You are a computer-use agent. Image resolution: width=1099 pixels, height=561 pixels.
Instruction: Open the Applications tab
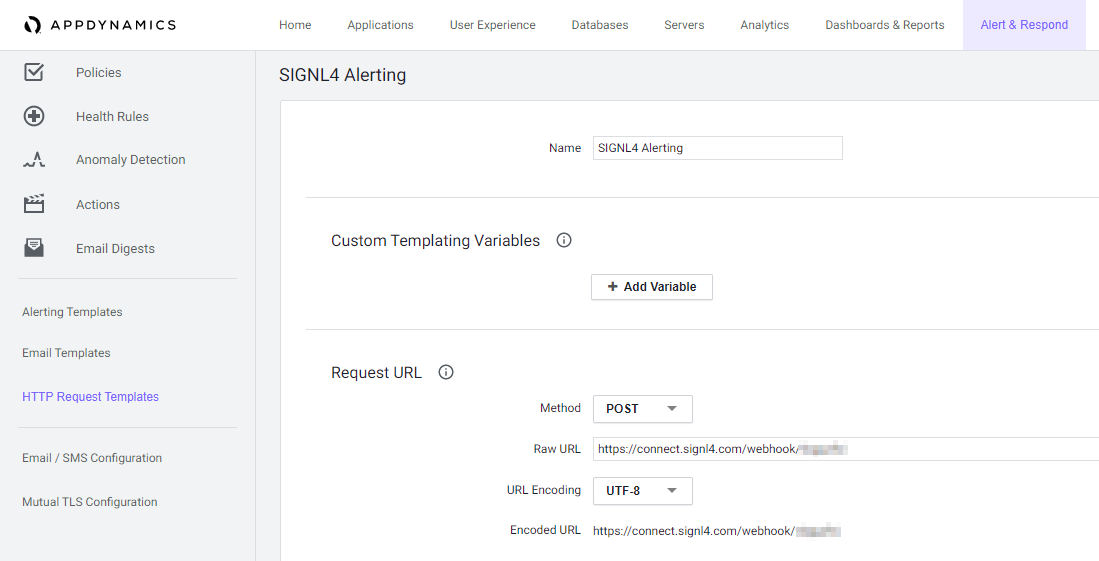[x=381, y=25]
